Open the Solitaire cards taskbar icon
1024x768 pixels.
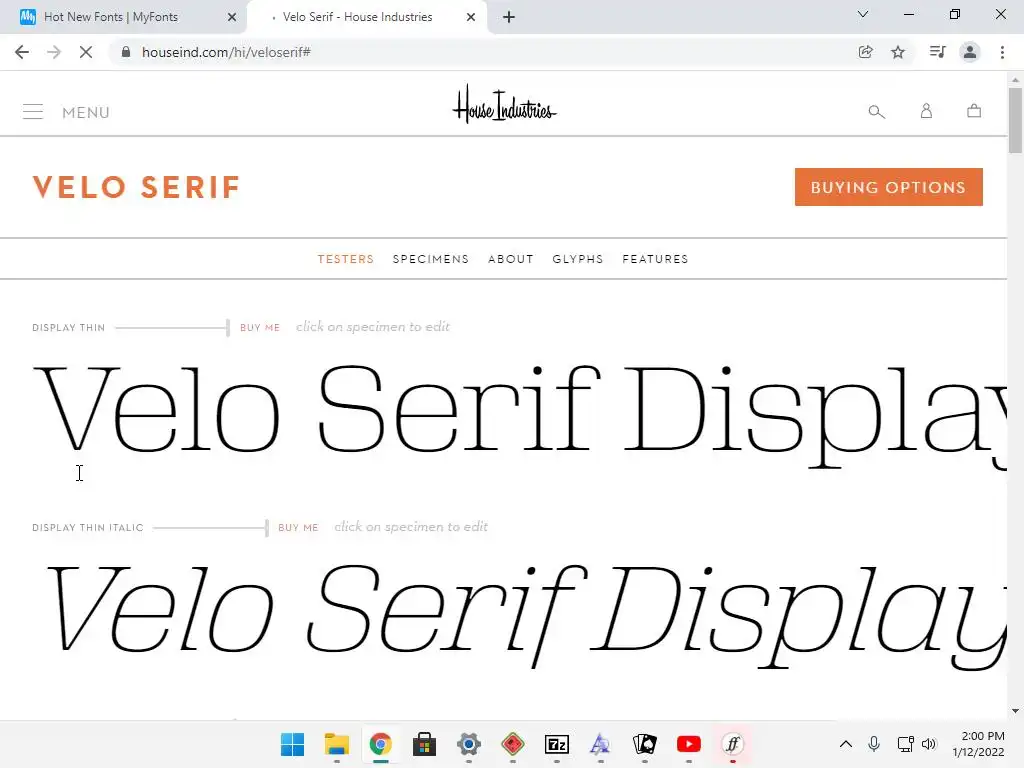(645, 744)
